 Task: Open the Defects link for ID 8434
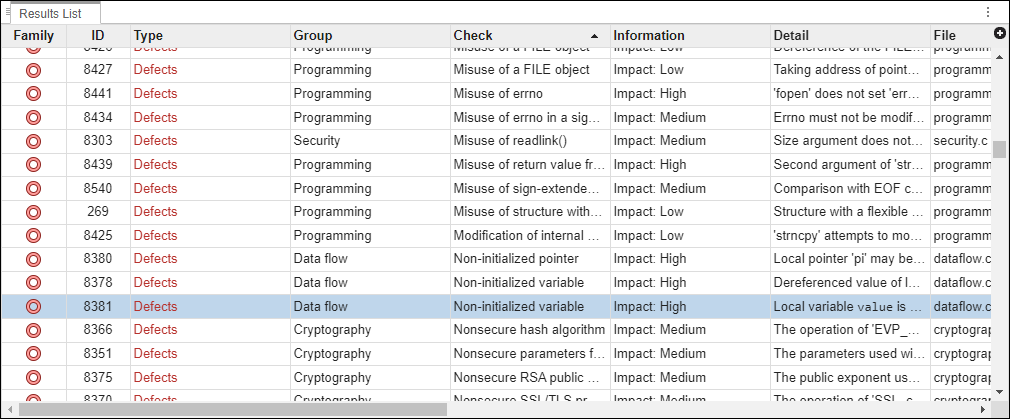coord(155,117)
